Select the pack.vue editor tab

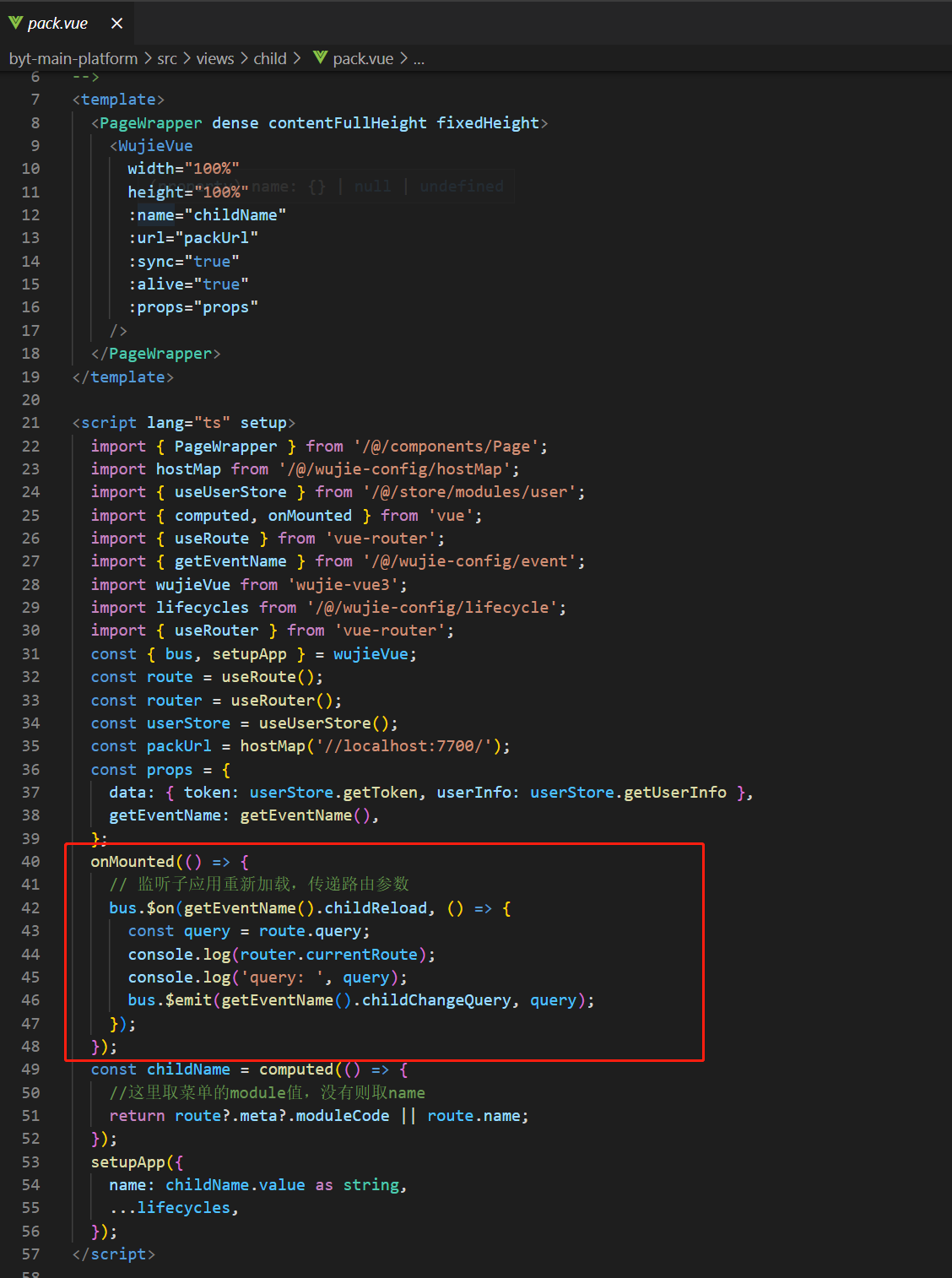(59, 23)
